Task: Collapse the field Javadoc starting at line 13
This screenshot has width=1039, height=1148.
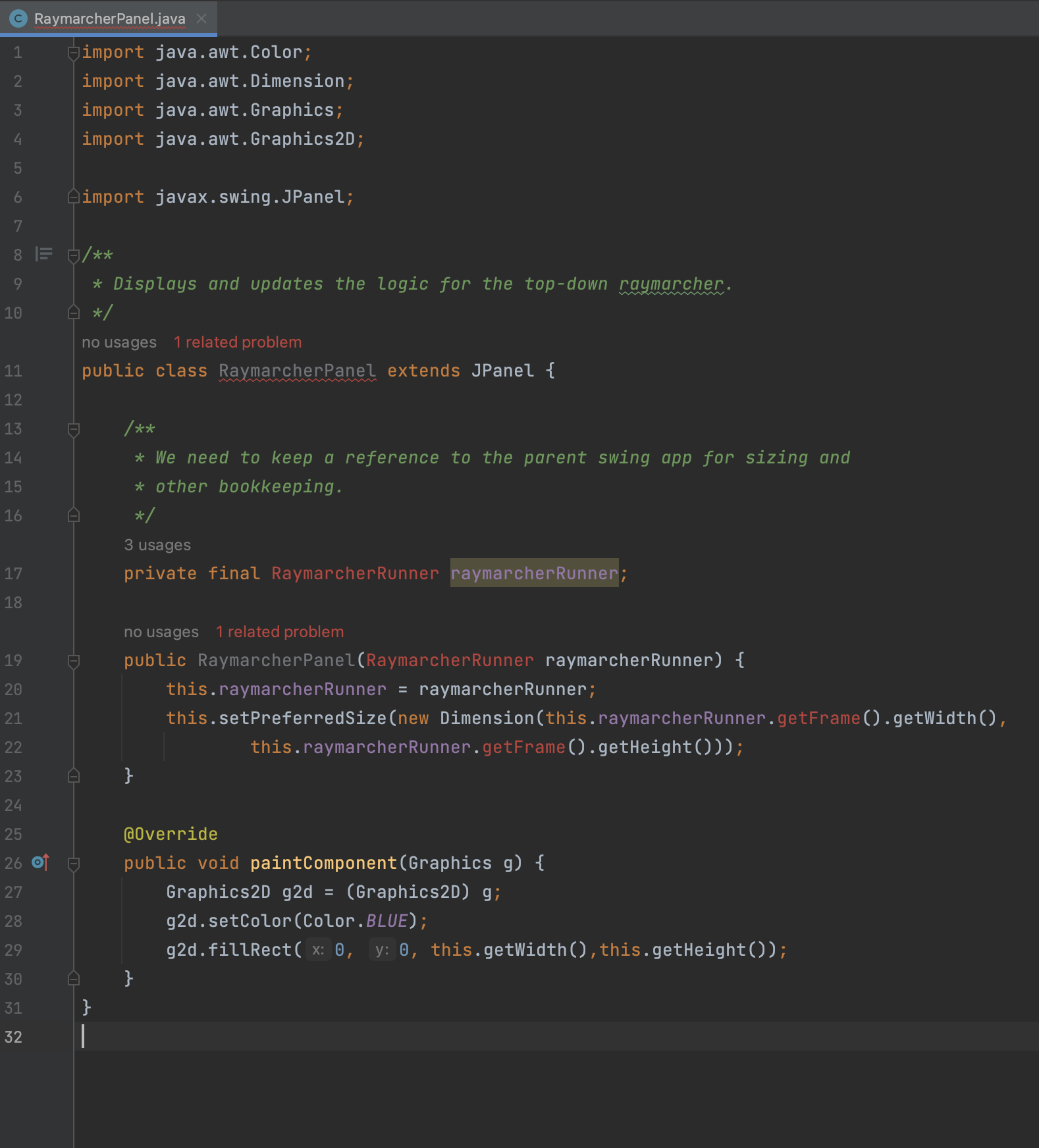Action: pyautogui.click(x=74, y=429)
